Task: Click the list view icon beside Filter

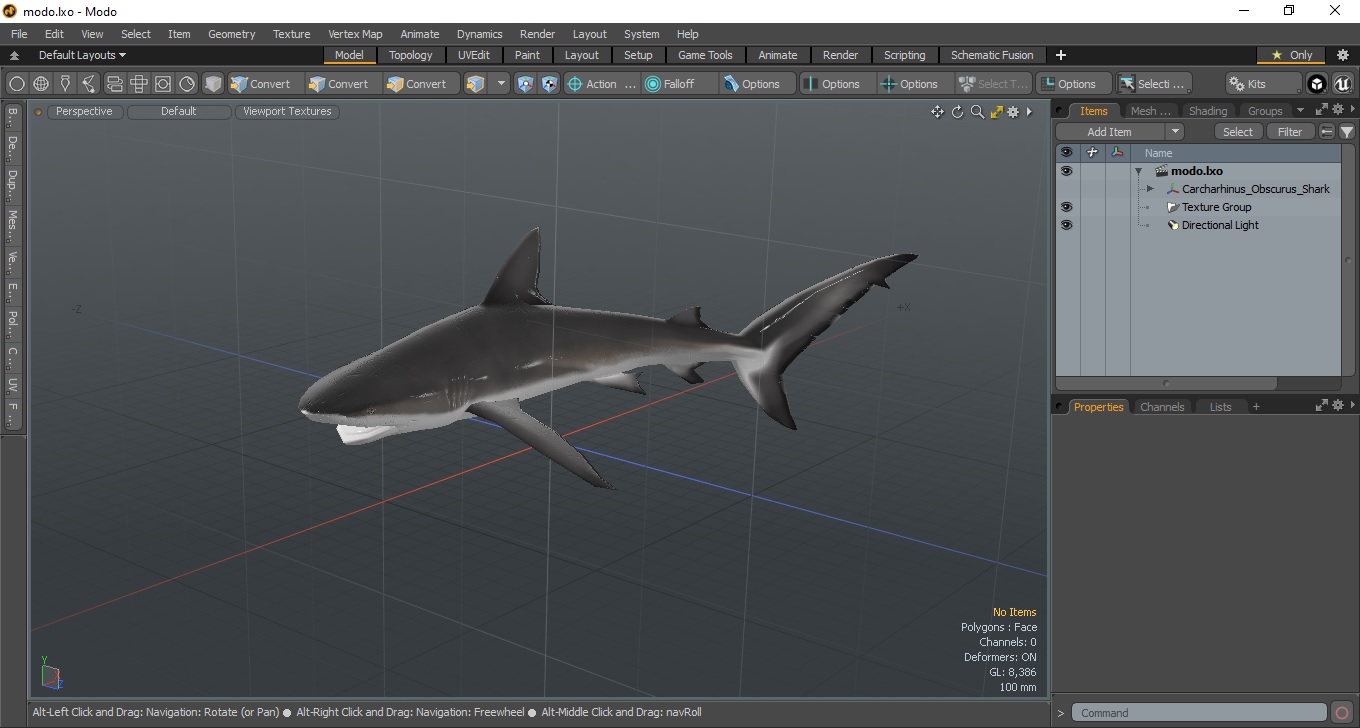Action: click(x=1327, y=132)
